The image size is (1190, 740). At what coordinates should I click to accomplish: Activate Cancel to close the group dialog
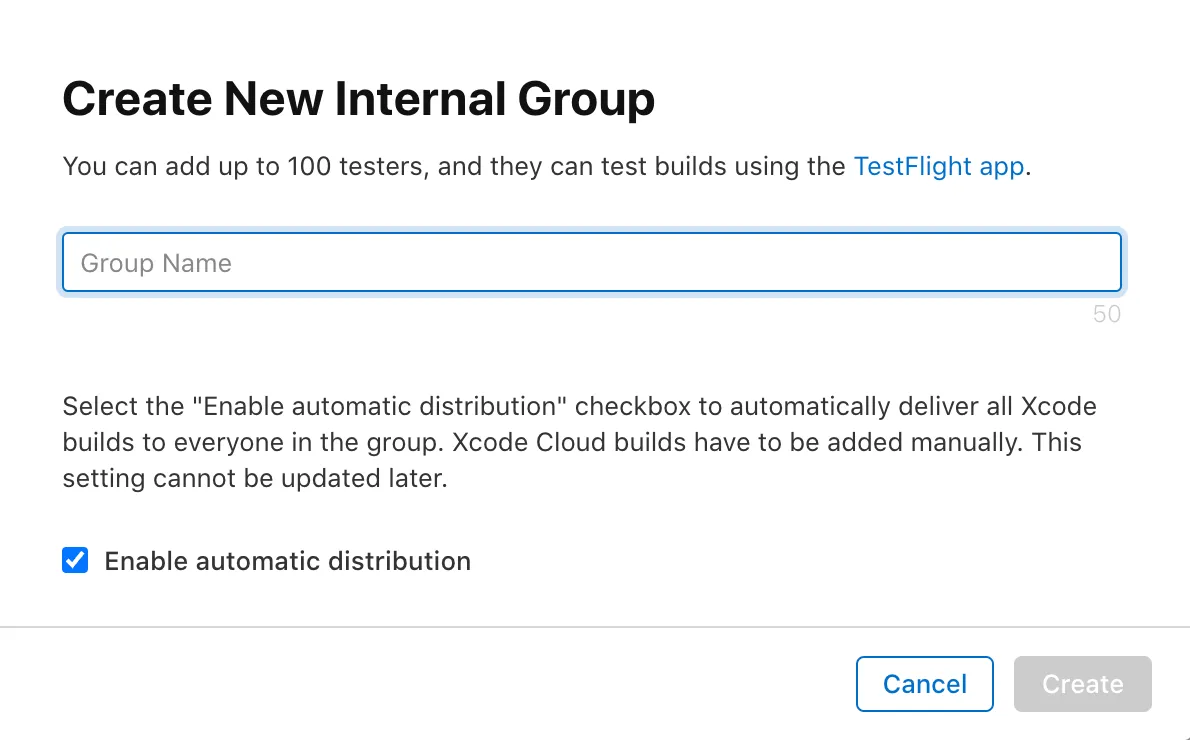click(924, 684)
